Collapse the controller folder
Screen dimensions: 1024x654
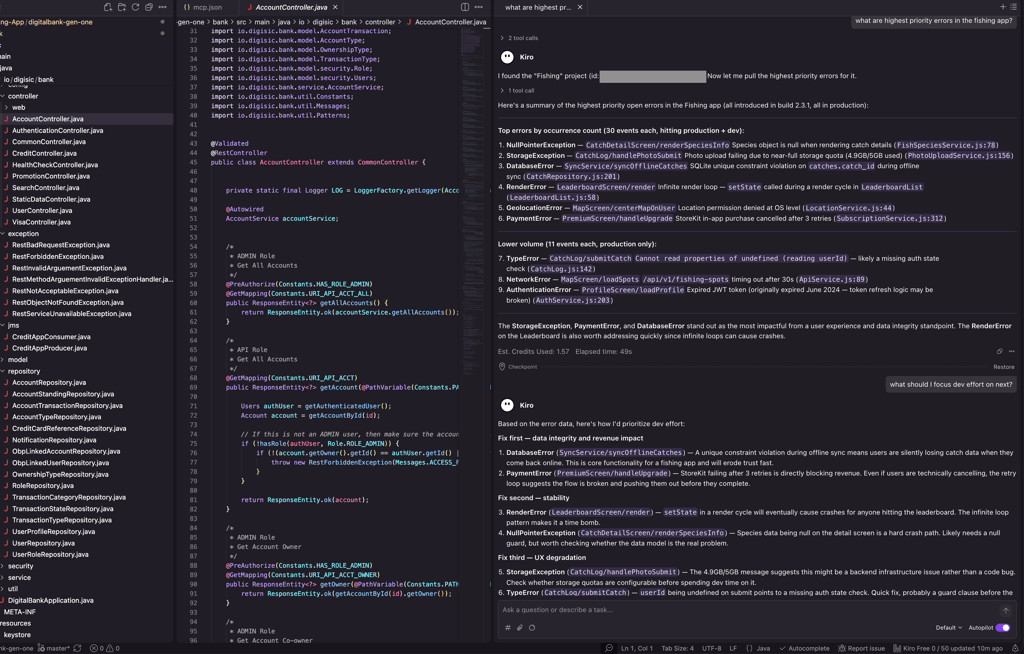click(23, 96)
